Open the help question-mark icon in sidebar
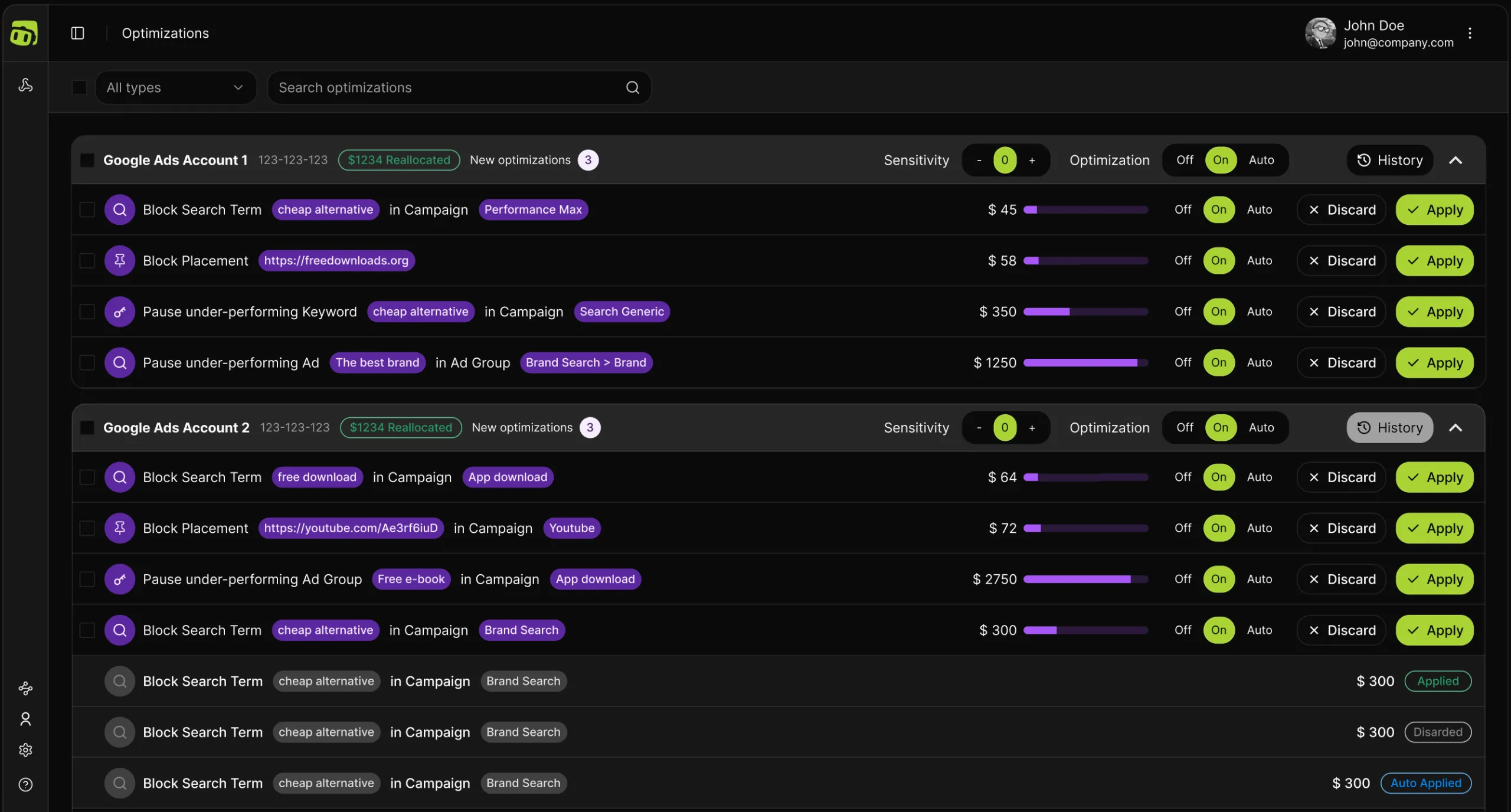Viewport: 1511px width, 812px height. 25,784
